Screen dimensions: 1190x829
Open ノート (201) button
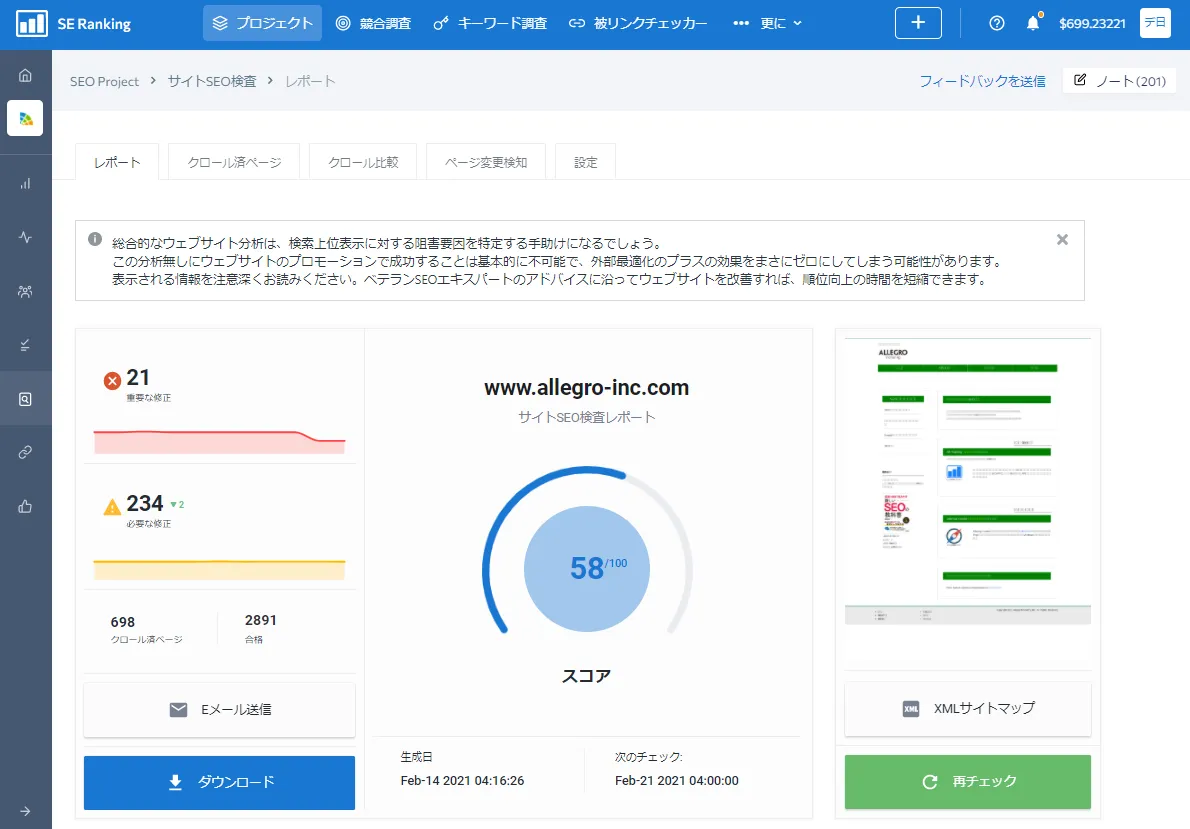tap(1119, 80)
